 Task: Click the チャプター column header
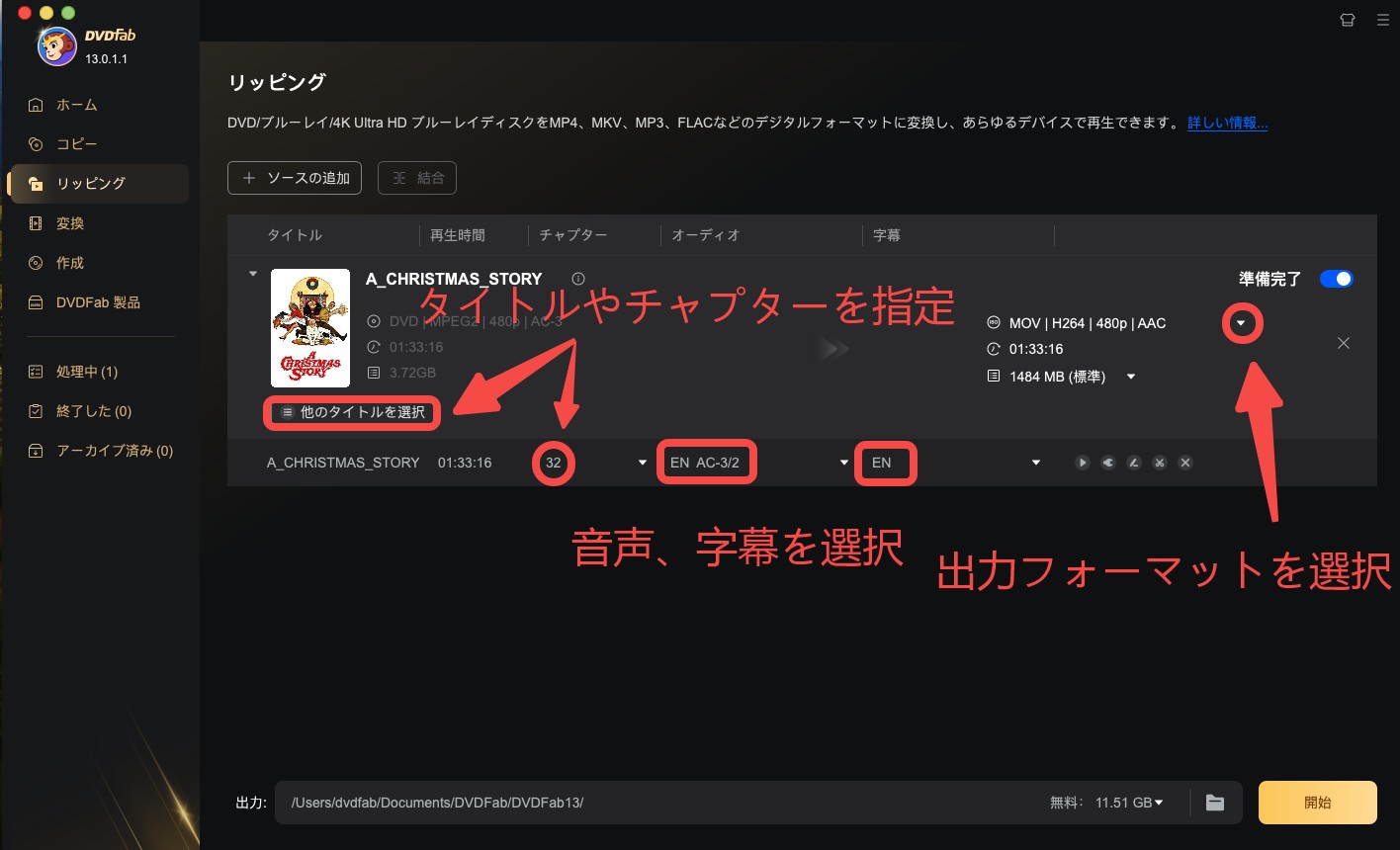[573, 235]
